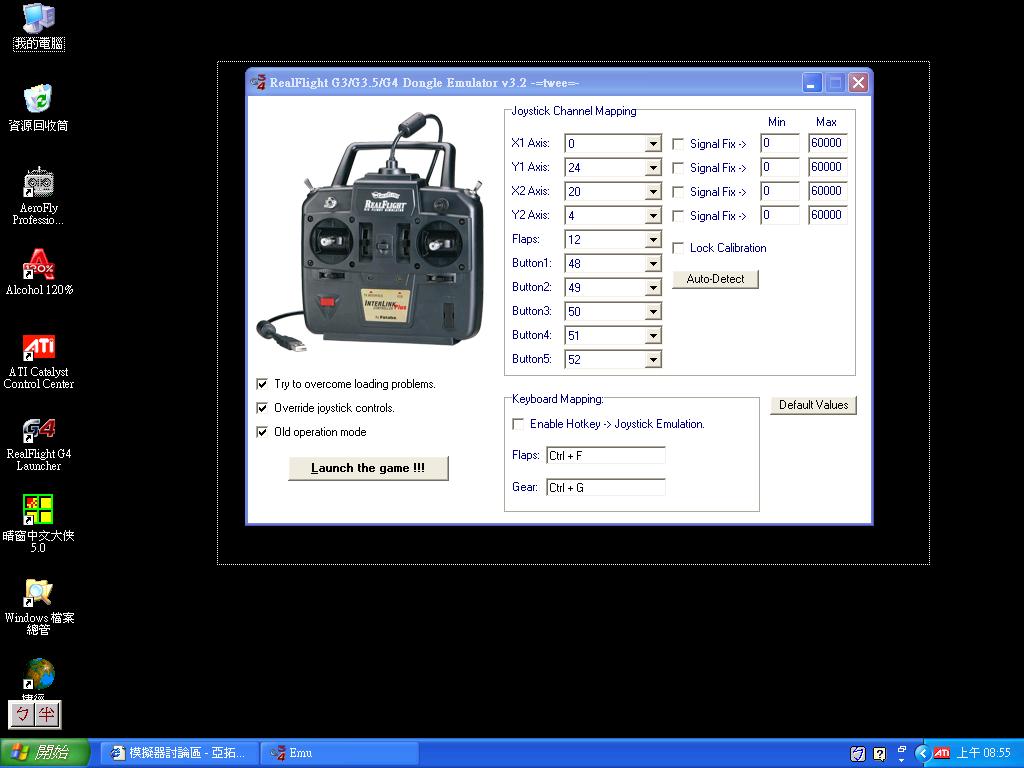Click the Launch the game button

(x=368, y=468)
